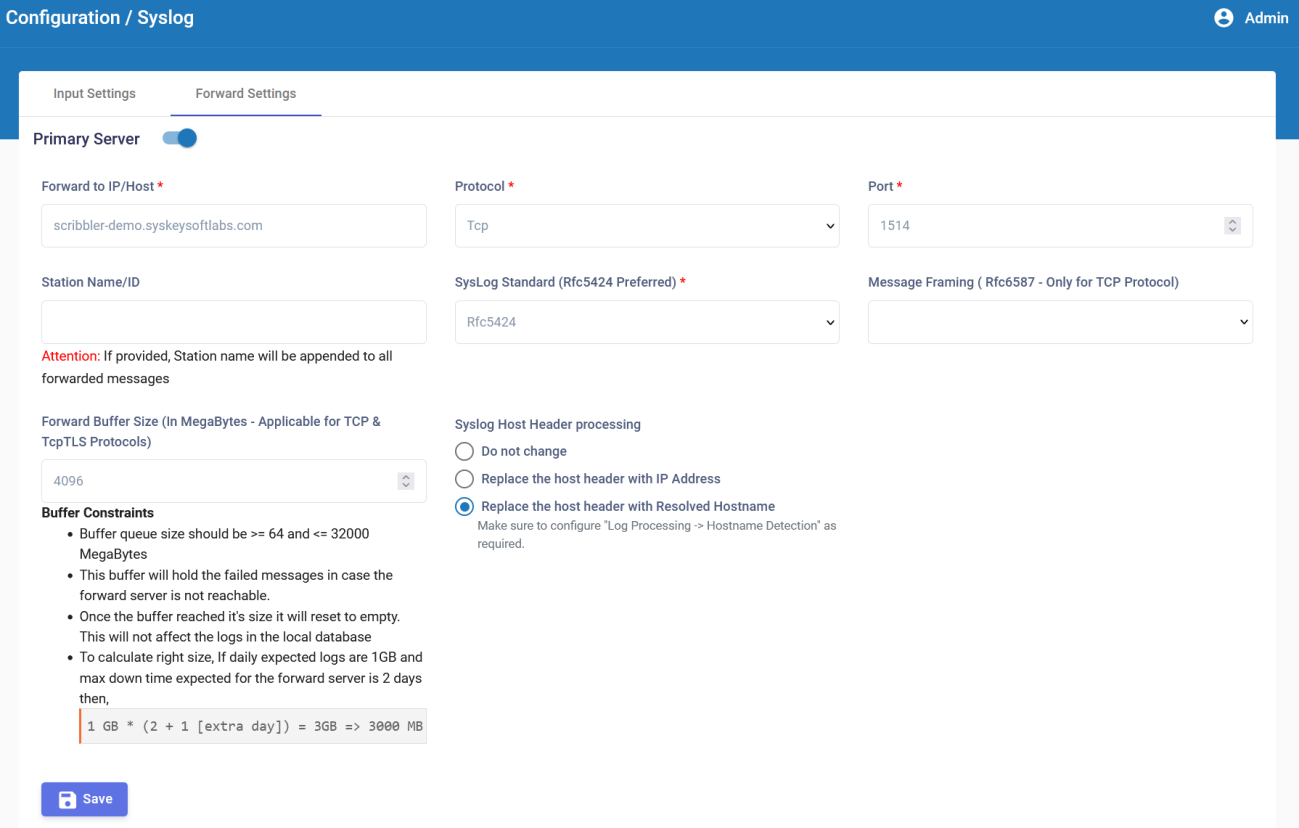Toggle the Primary Server switch off
This screenshot has height=828, width=1299.
(x=180, y=139)
